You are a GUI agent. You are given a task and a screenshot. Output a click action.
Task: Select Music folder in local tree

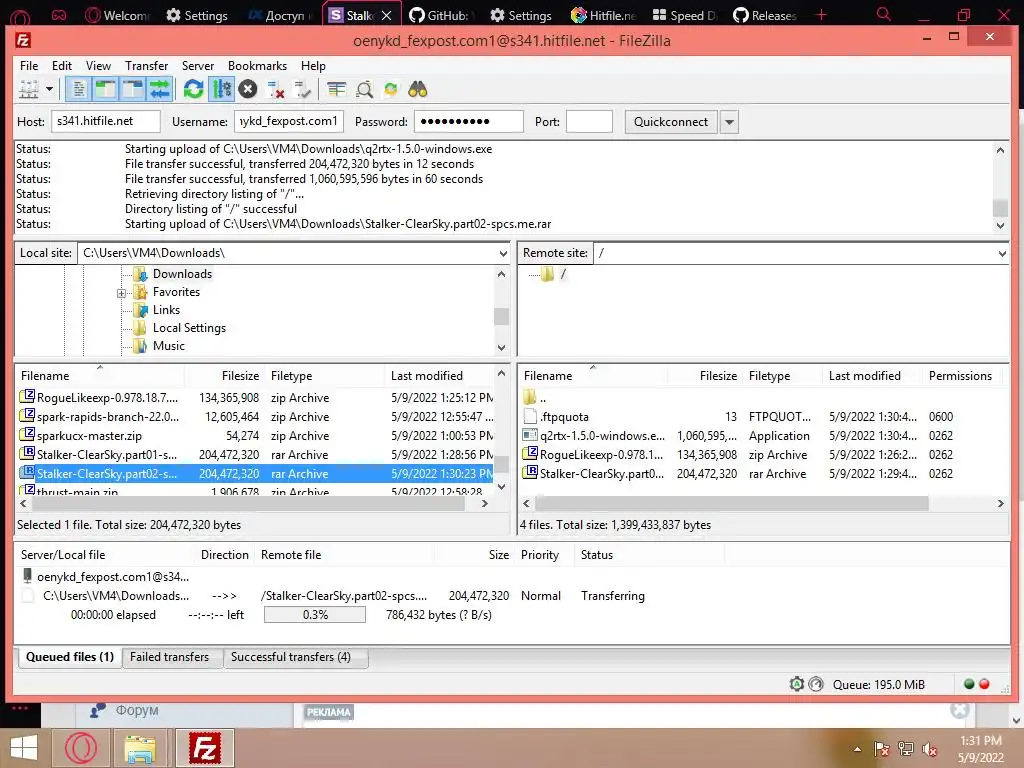click(168, 346)
